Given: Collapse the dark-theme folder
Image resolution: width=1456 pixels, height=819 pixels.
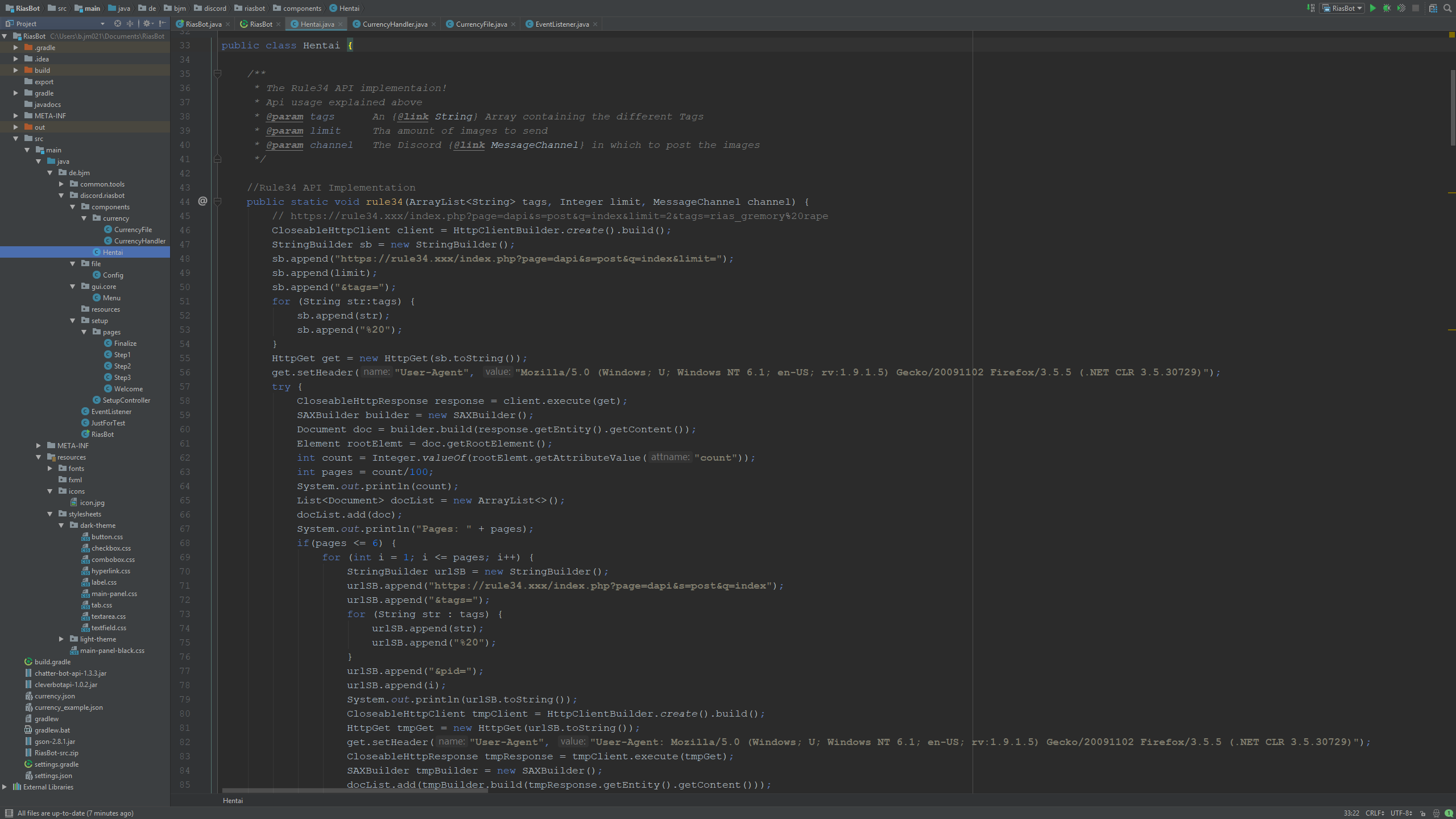Looking at the screenshot, I should pyautogui.click(x=61, y=526).
